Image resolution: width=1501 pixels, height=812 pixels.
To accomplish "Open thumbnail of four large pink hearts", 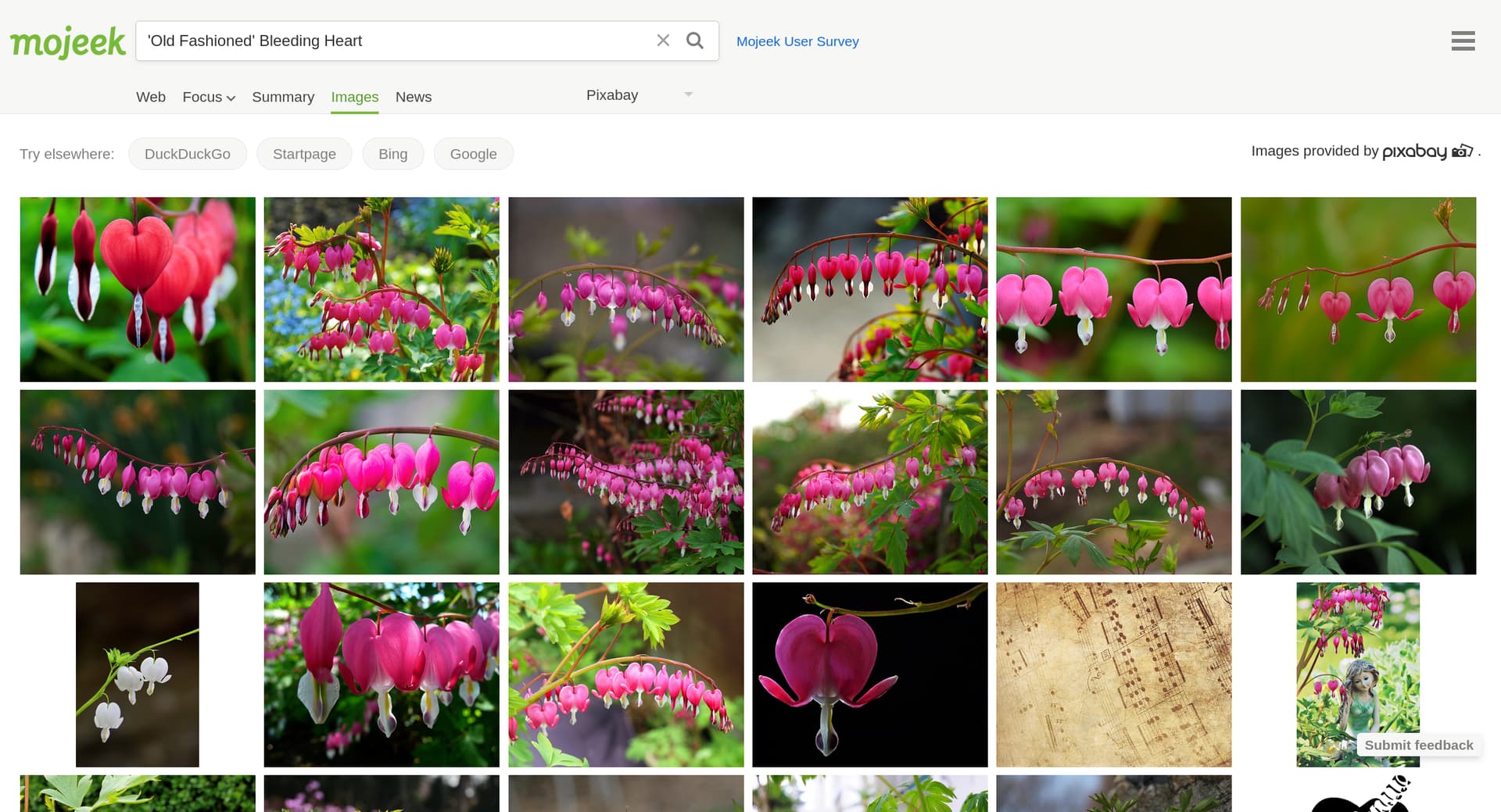I will (x=1114, y=289).
